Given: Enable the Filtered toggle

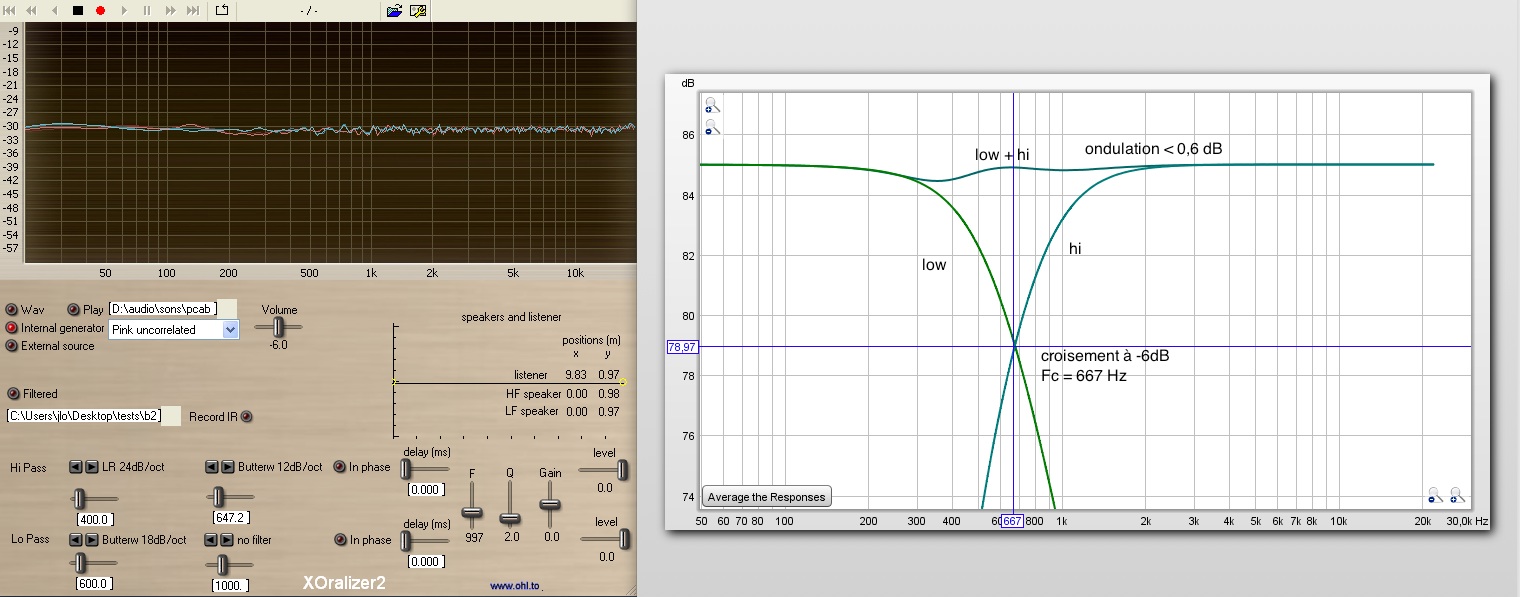Looking at the screenshot, I should (x=14, y=394).
